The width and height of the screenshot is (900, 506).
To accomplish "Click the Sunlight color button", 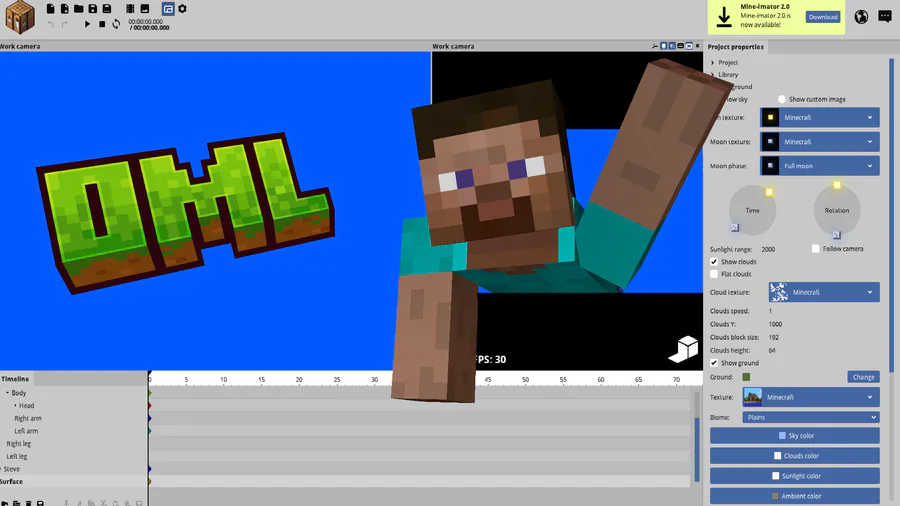I will (x=794, y=476).
